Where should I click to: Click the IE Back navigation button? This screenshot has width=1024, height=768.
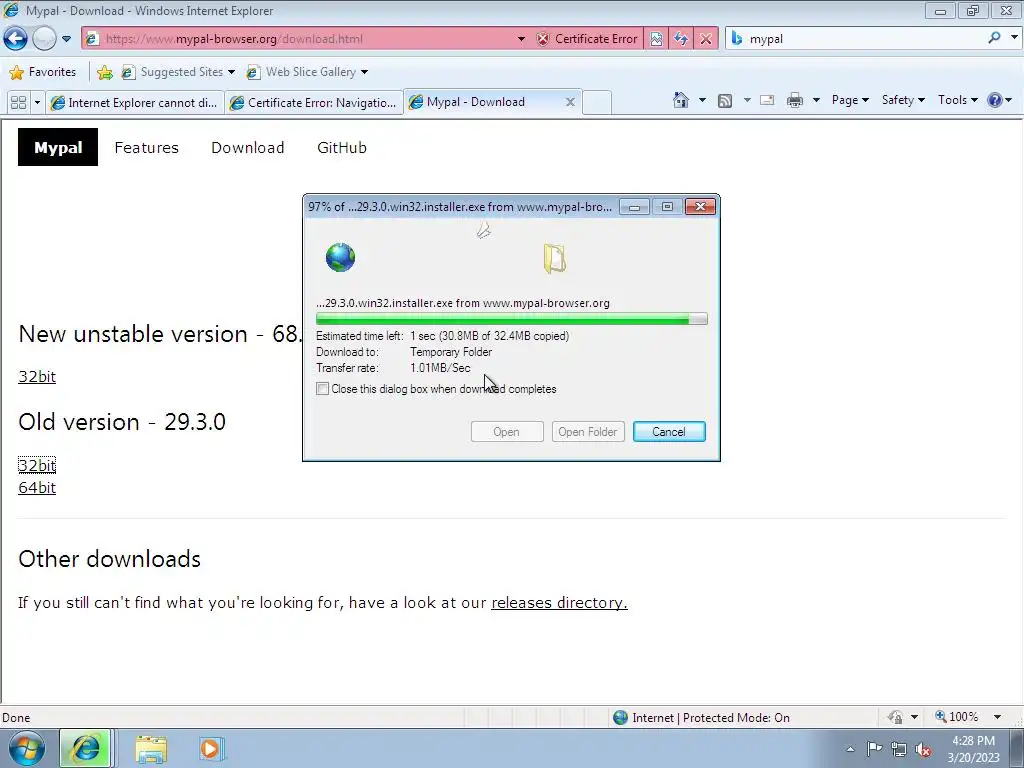tap(16, 39)
